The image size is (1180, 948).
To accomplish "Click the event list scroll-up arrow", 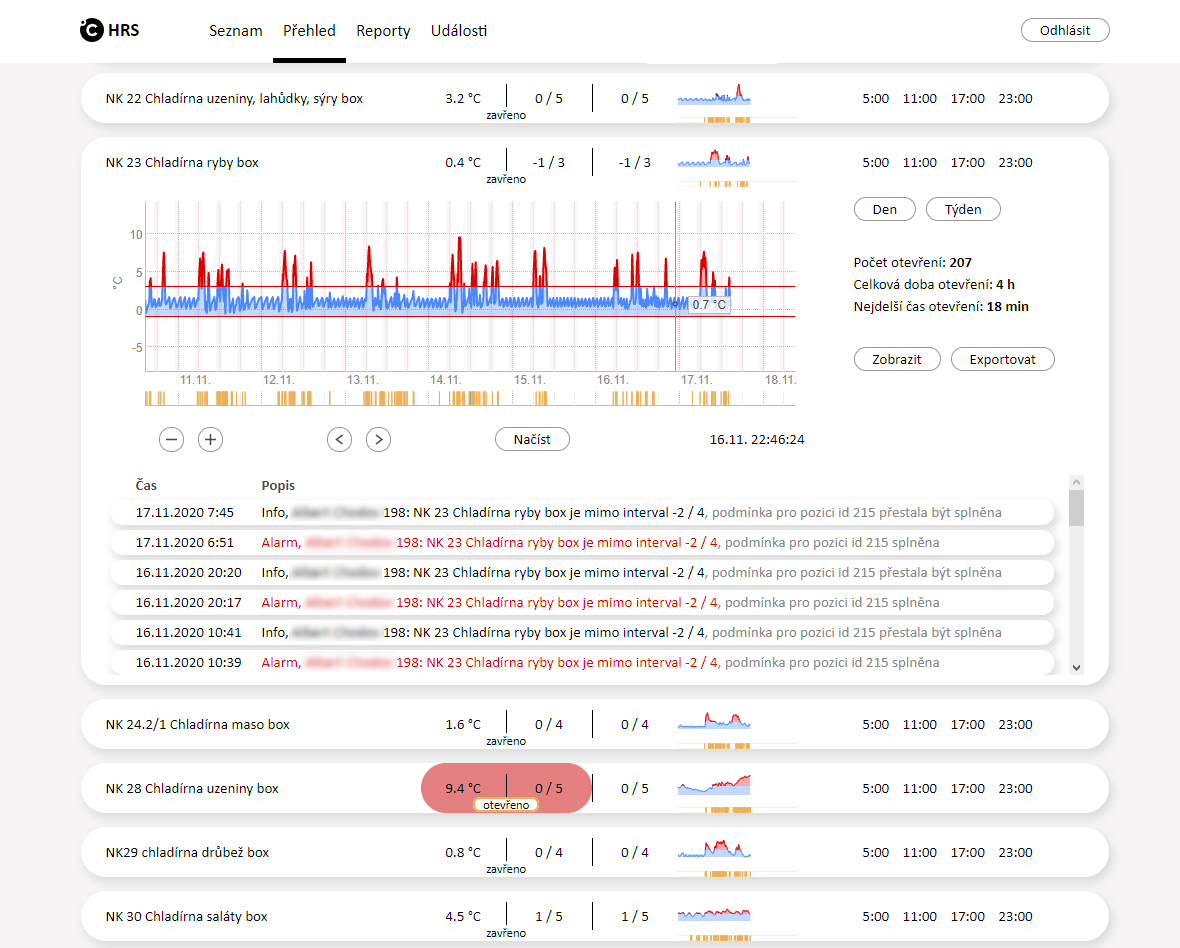I will 1076,482.
